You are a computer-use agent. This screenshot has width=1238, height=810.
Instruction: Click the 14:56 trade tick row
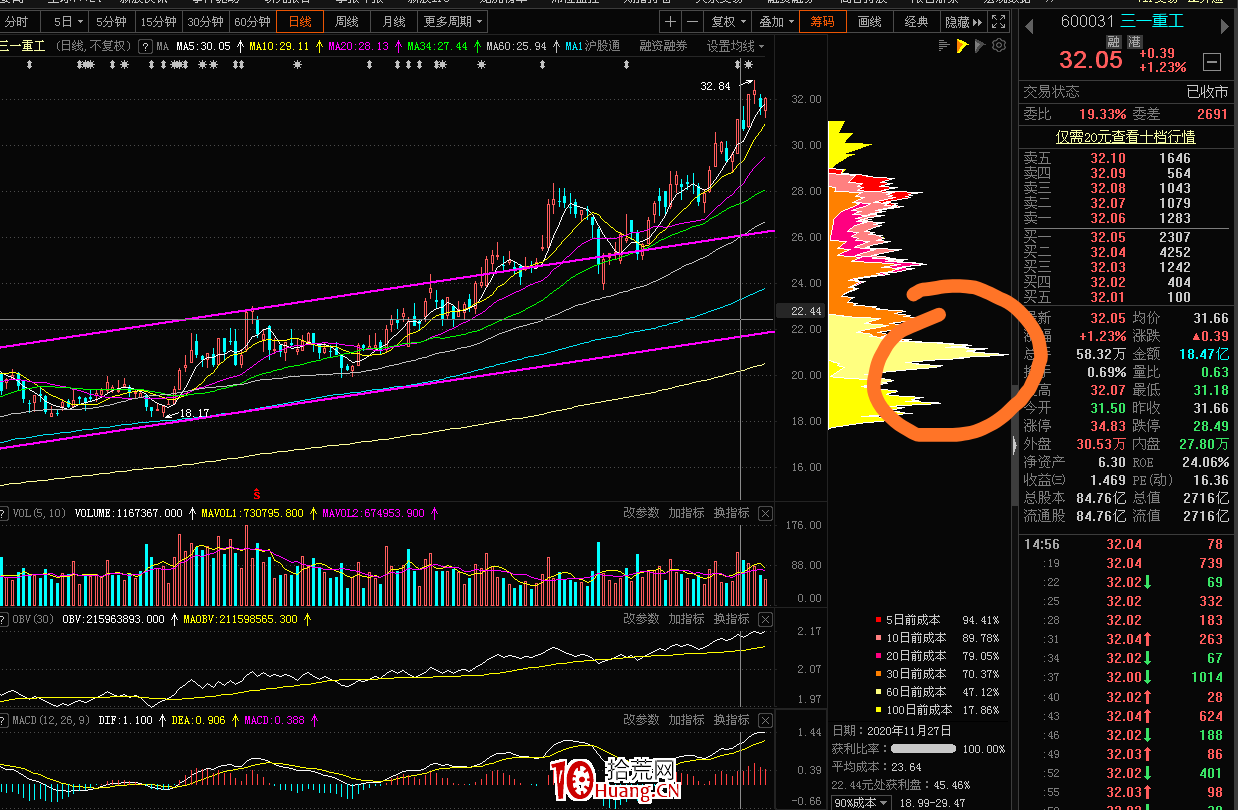pyautogui.click(x=1127, y=544)
